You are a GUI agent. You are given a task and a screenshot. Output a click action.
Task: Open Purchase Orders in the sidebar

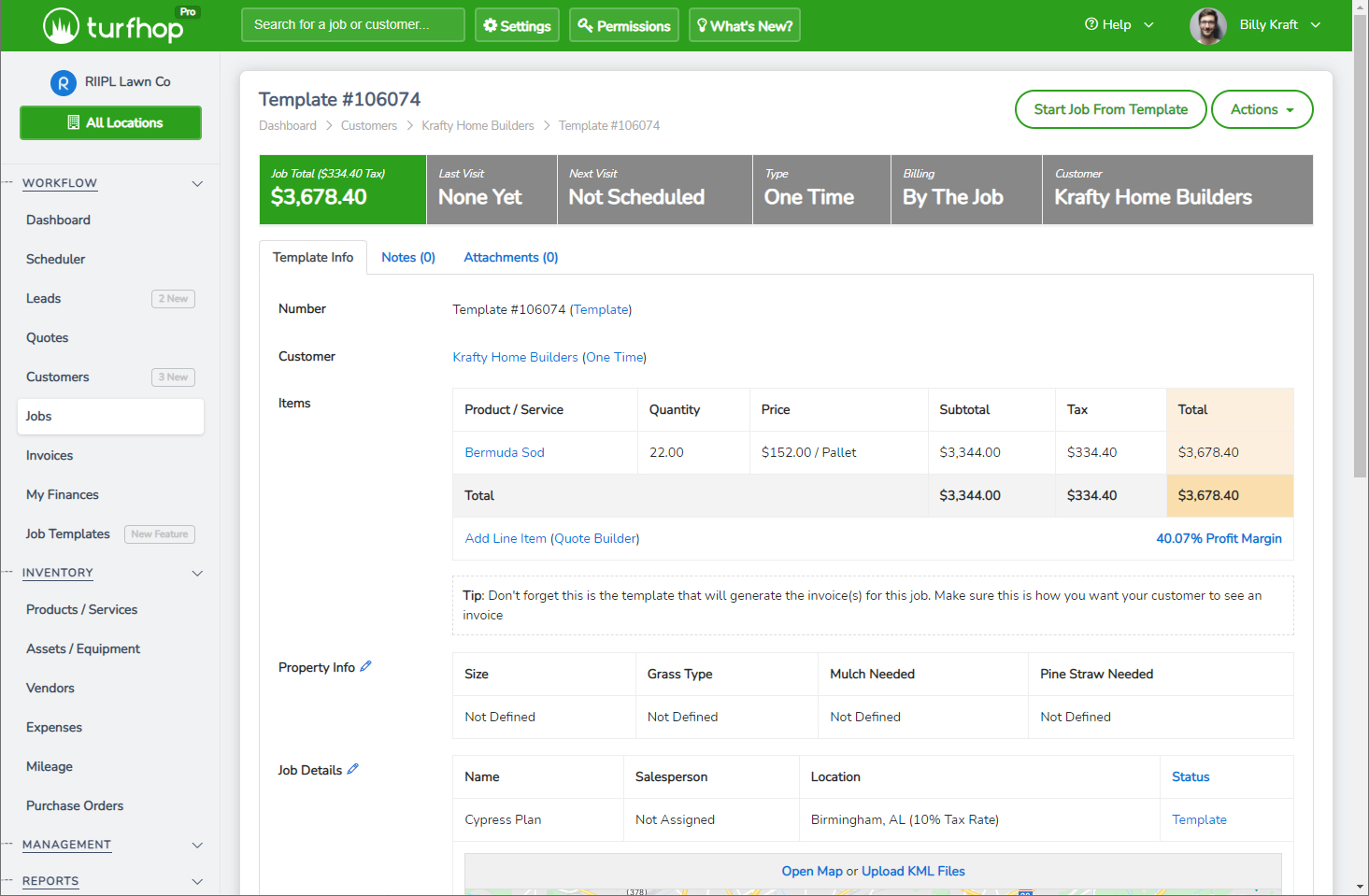click(75, 805)
